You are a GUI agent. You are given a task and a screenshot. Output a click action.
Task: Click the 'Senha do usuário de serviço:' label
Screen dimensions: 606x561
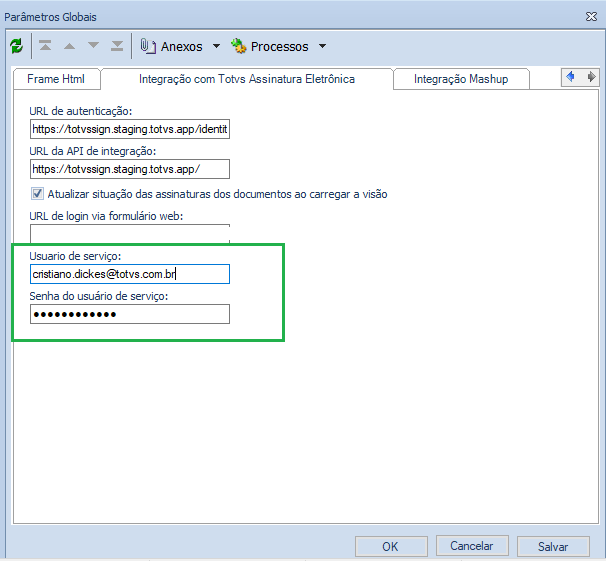point(99,296)
